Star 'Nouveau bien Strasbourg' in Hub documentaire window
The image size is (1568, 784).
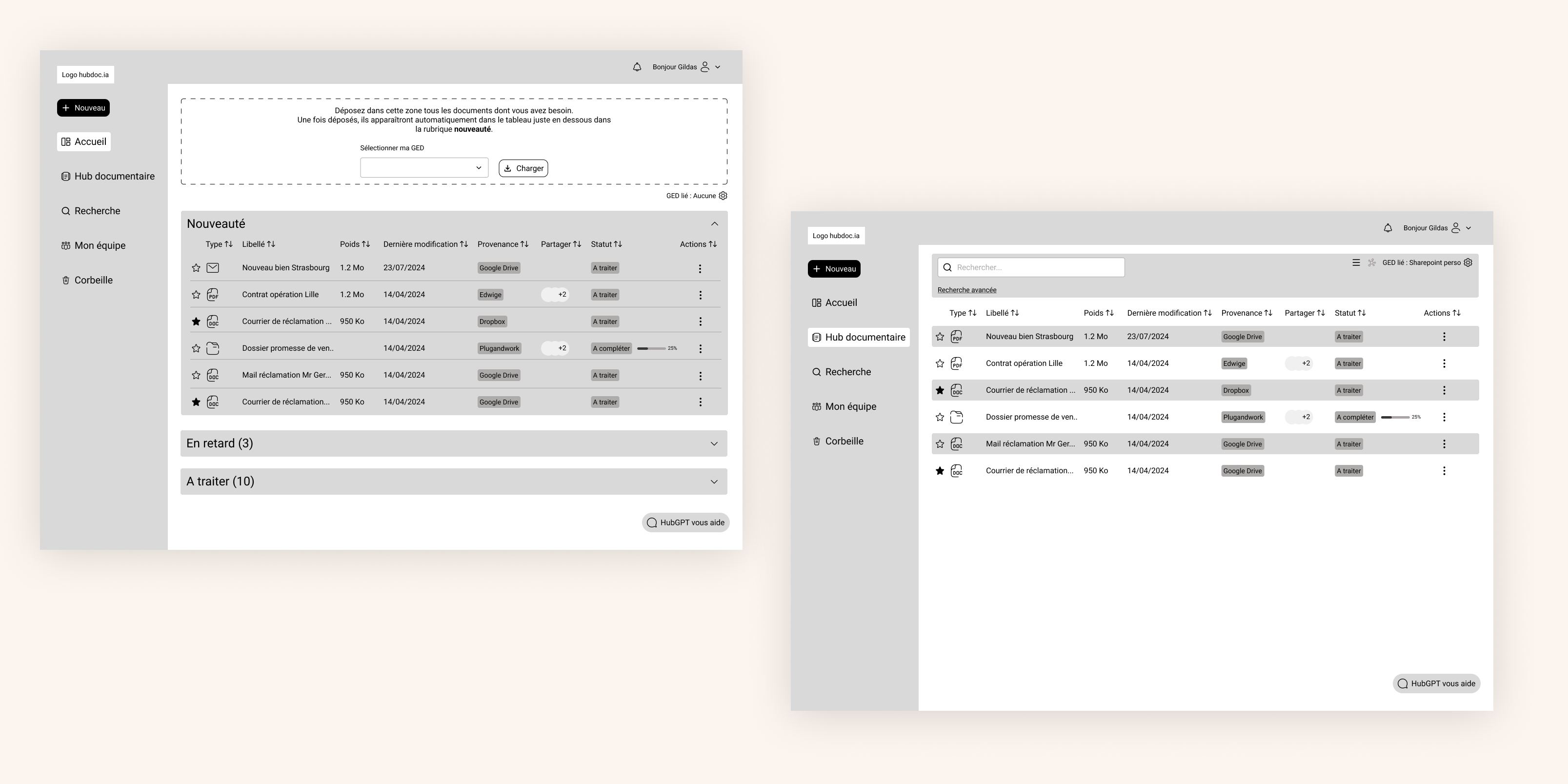click(x=940, y=337)
